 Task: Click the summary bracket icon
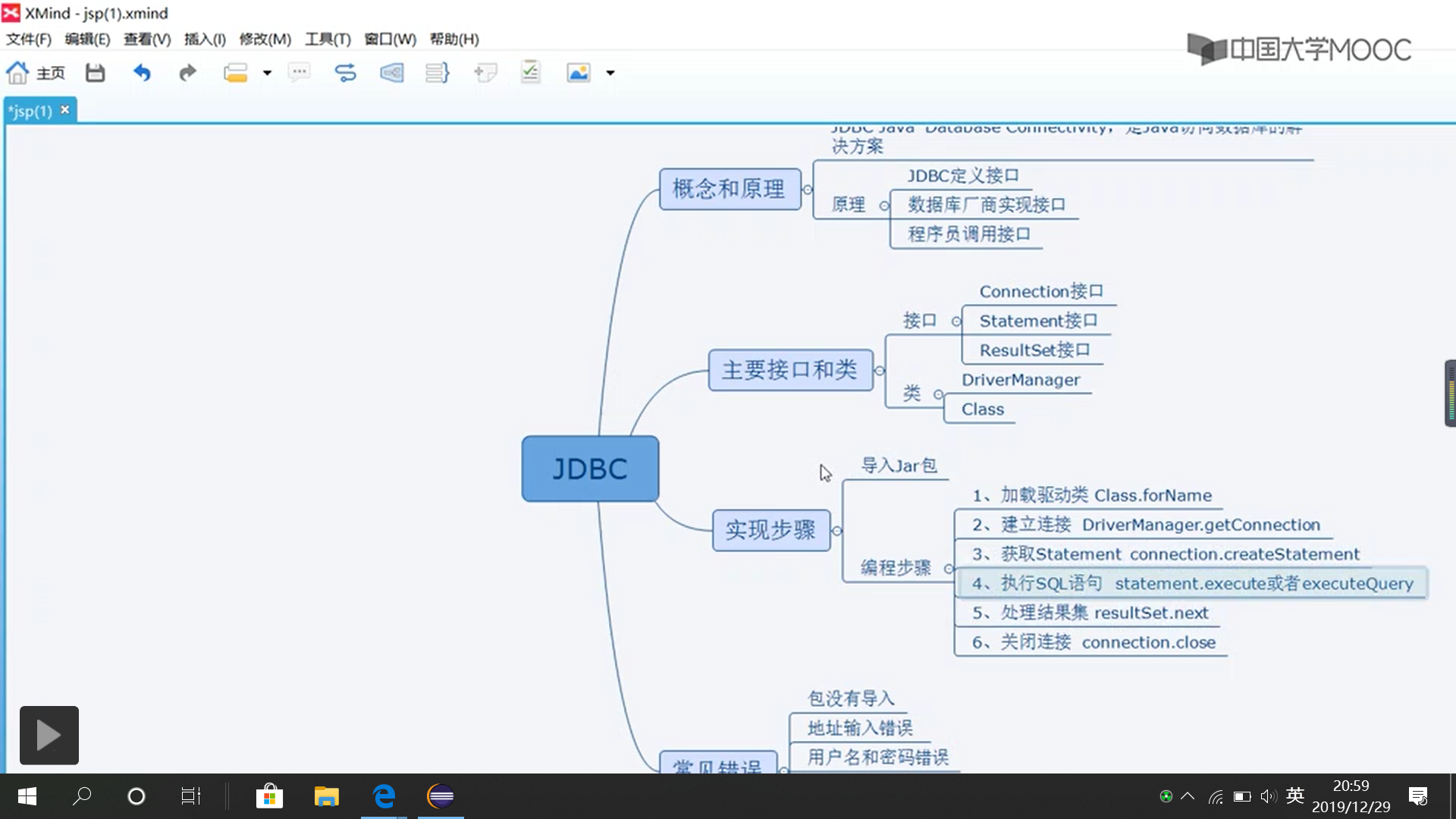pyautogui.click(x=438, y=73)
